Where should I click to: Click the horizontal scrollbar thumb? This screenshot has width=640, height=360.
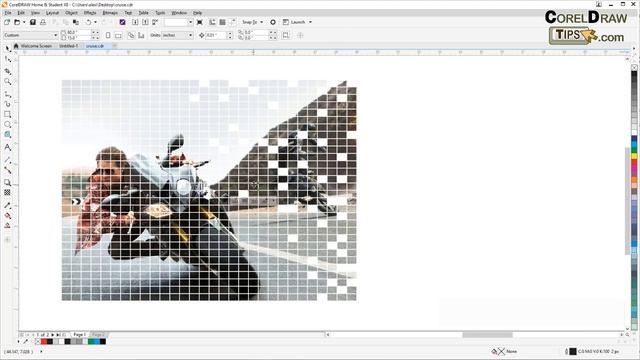pos(487,335)
